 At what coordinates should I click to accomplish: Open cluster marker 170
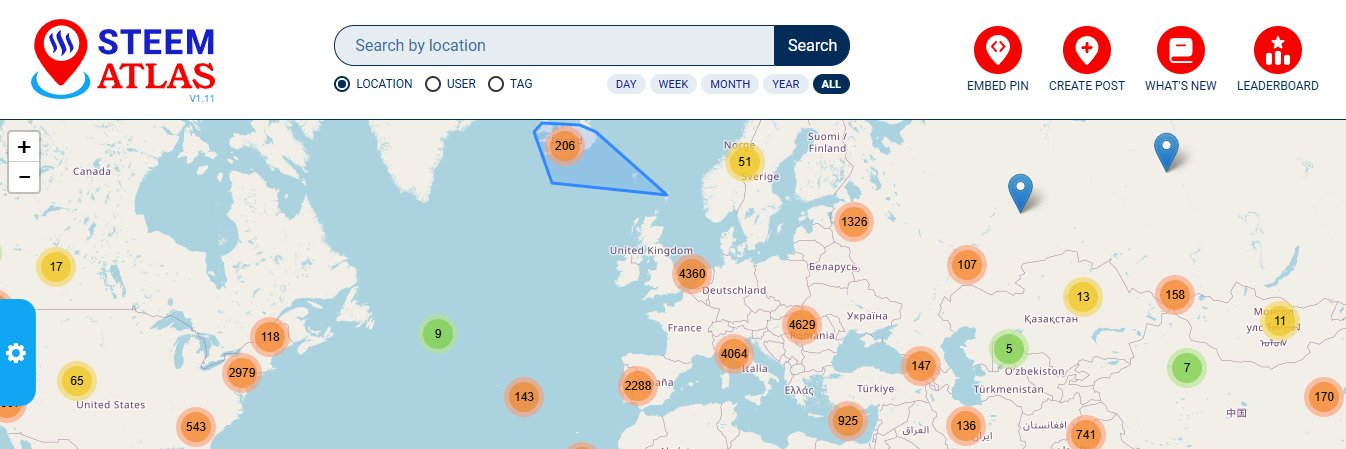pyautogui.click(x=1324, y=397)
